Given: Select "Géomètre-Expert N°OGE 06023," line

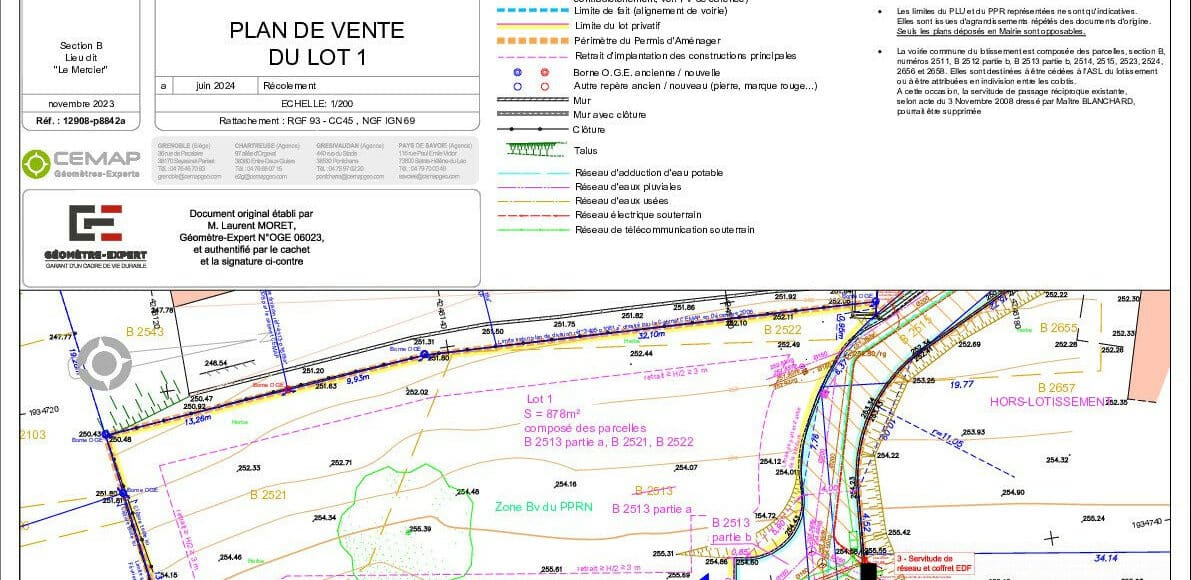Looking at the screenshot, I should [251, 238].
